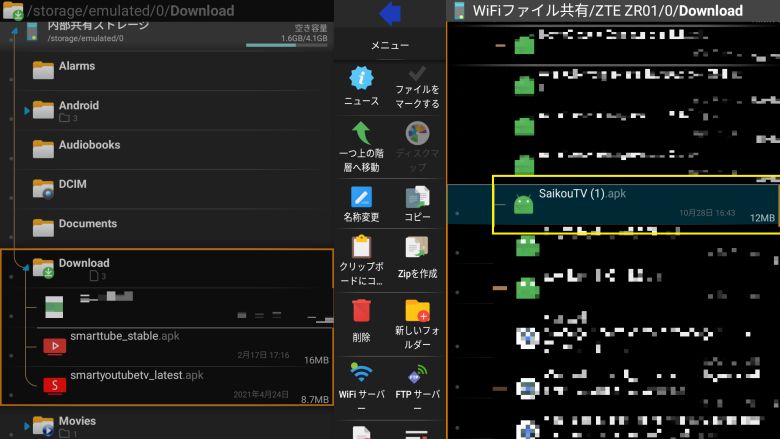The height and width of the screenshot is (439, 780).
Task: Select the Download folder row
Action: [x=167, y=268]
